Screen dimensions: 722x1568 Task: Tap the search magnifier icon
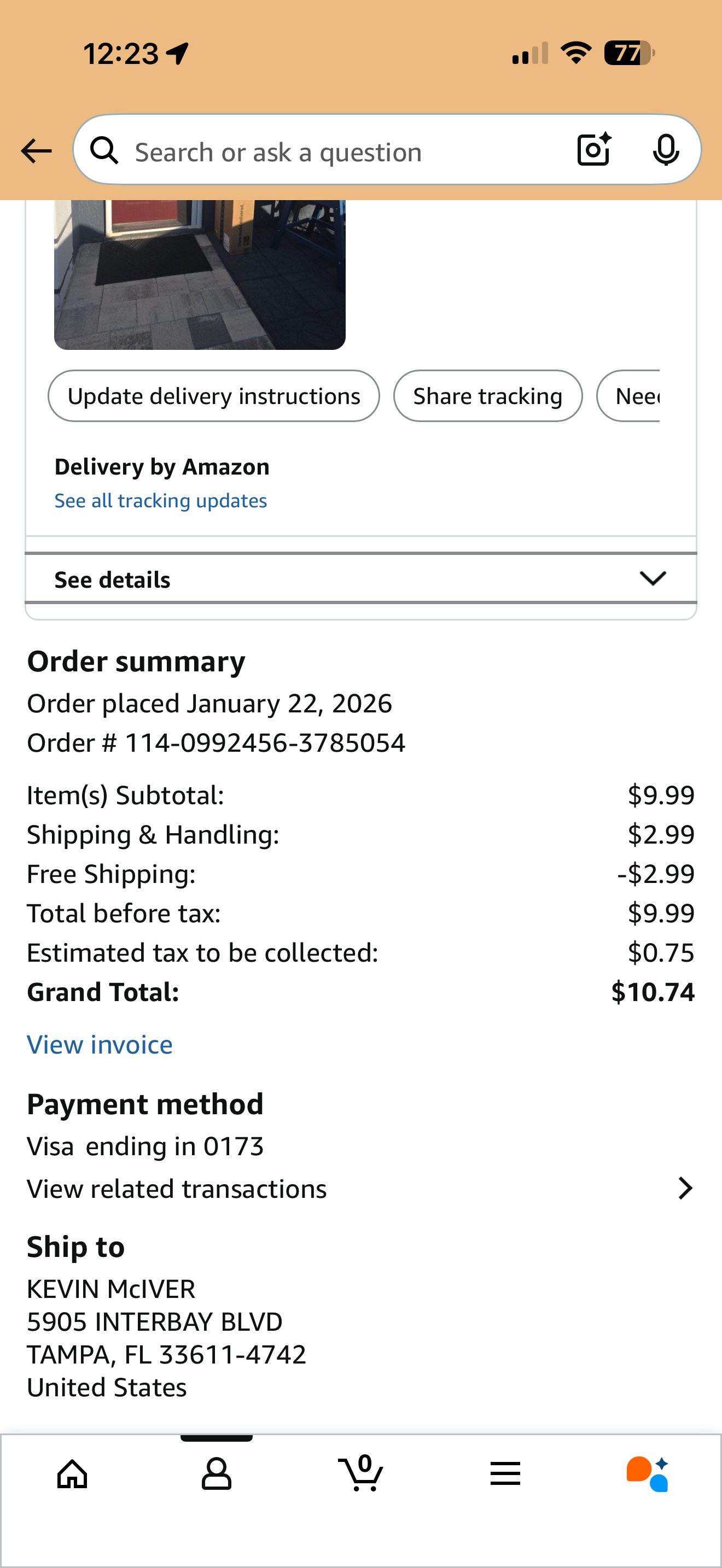[x=104, y=150]
